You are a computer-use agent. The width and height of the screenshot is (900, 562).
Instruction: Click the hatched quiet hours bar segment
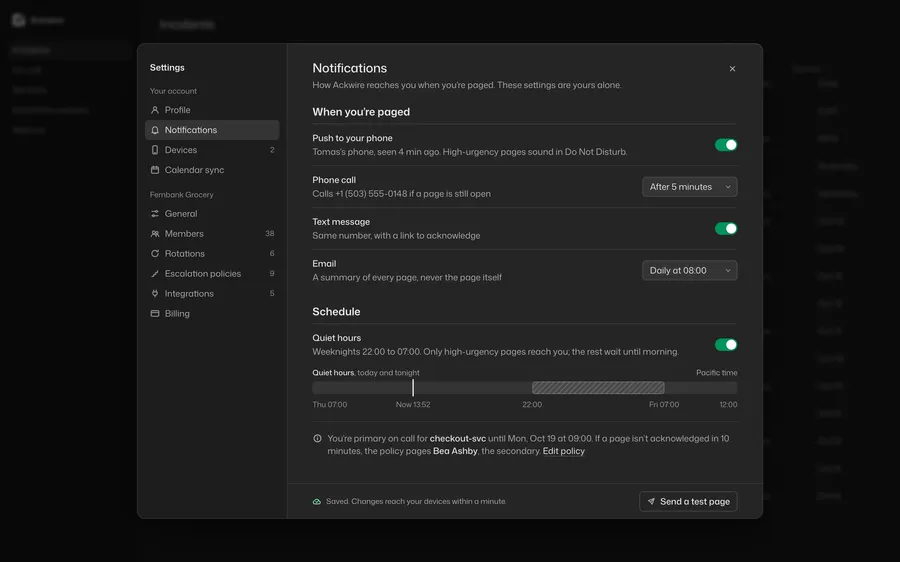pos(598,388)
